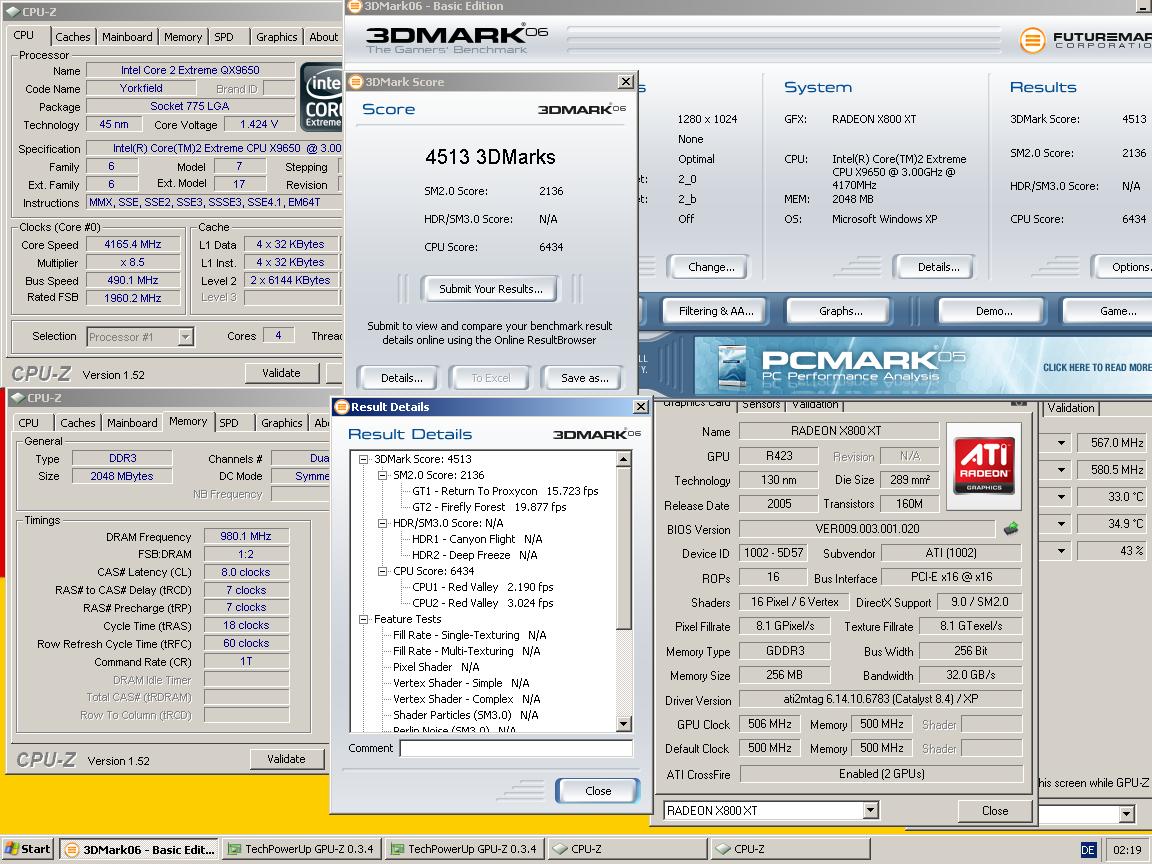Click Close button in GPU-Z window
The image size is (1152, 864).
(995, 810)
